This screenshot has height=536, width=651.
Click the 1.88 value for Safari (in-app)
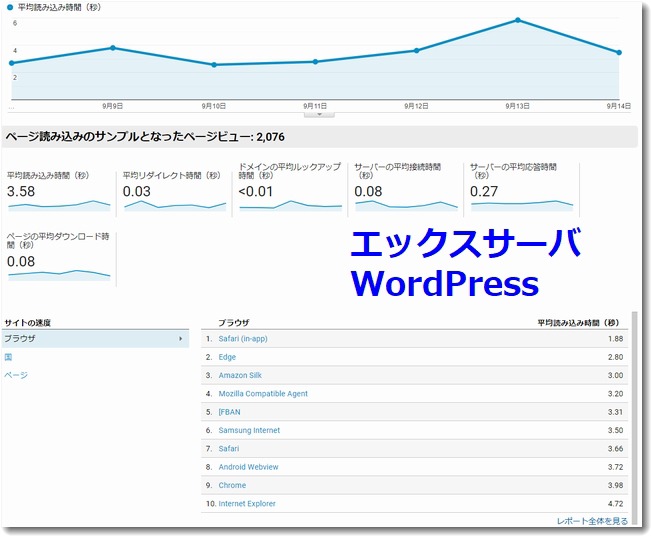[615, 339]
